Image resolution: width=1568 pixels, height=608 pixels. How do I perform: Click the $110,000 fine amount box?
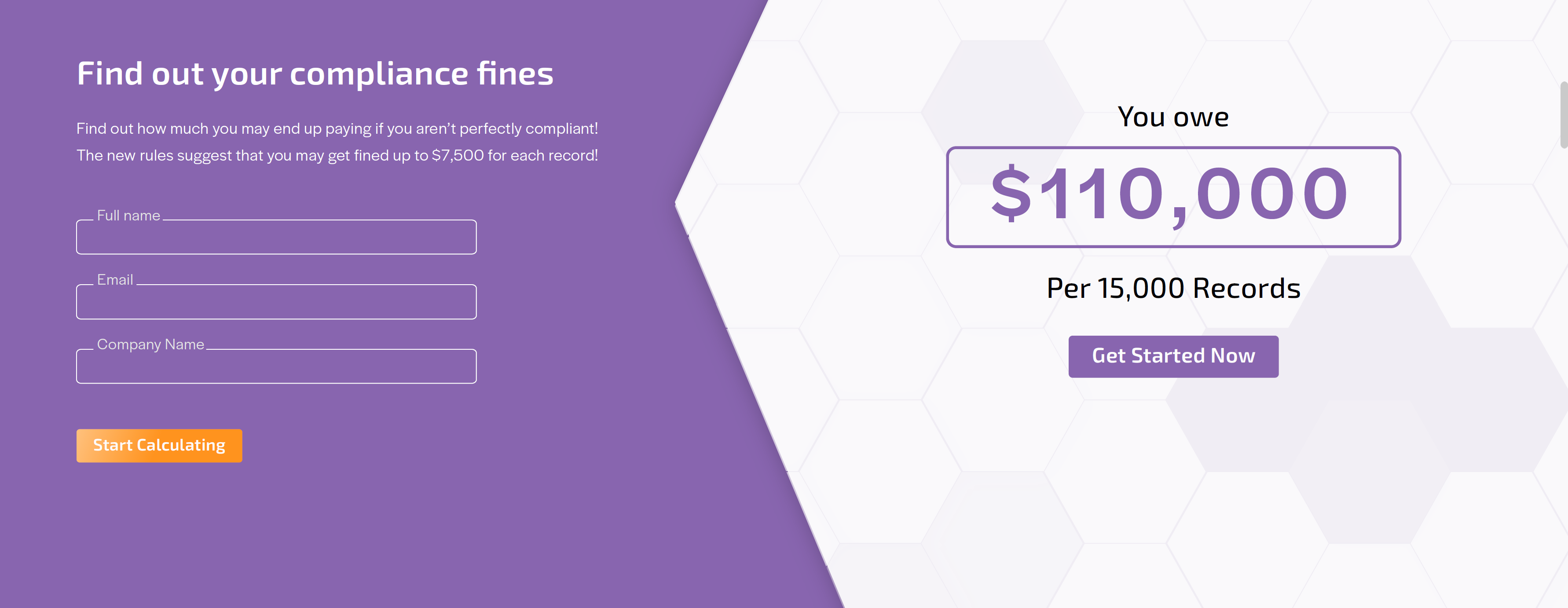point(1173,197)
